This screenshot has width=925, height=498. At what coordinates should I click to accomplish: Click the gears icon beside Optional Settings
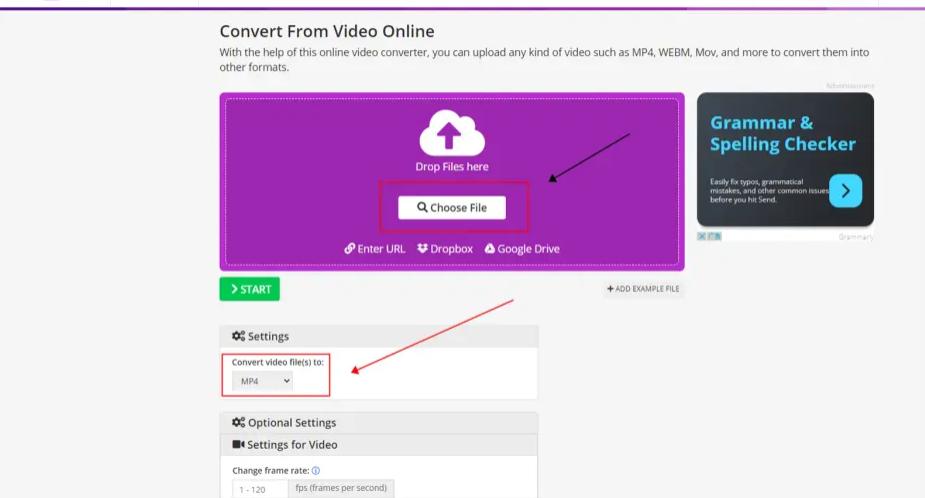pos(238,422)
